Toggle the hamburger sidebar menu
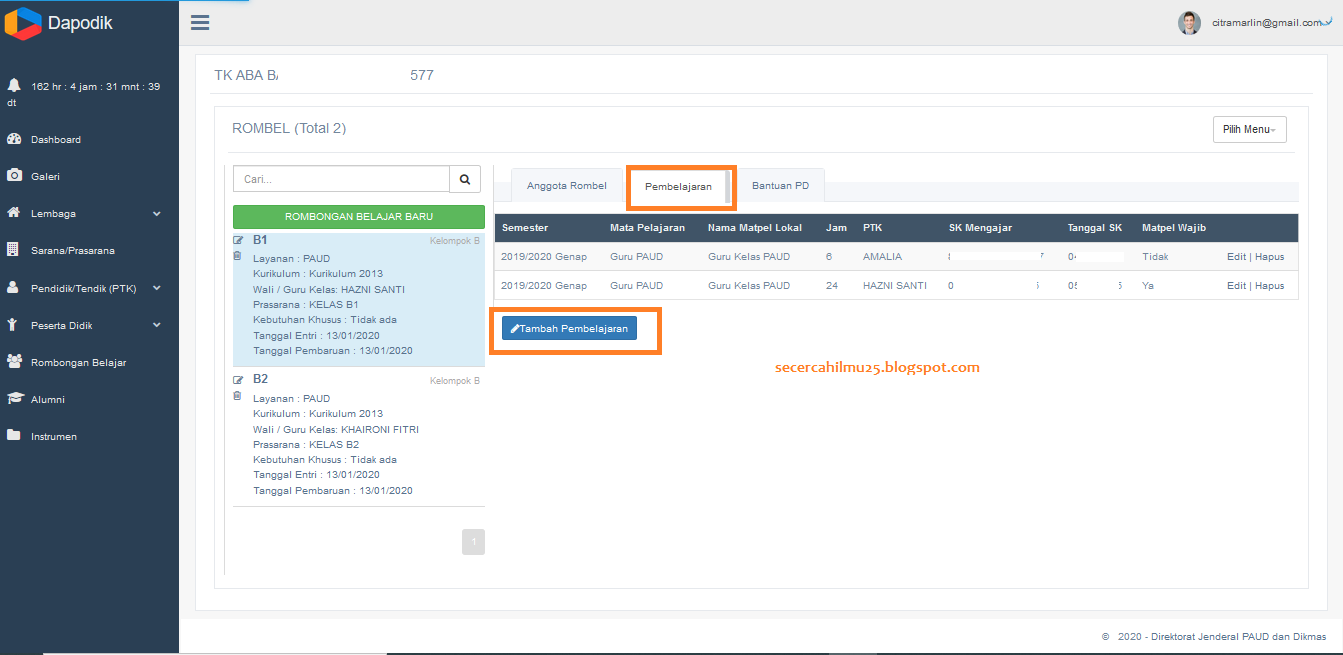This screenshot has height=655, width=1343. coord(200,23)
